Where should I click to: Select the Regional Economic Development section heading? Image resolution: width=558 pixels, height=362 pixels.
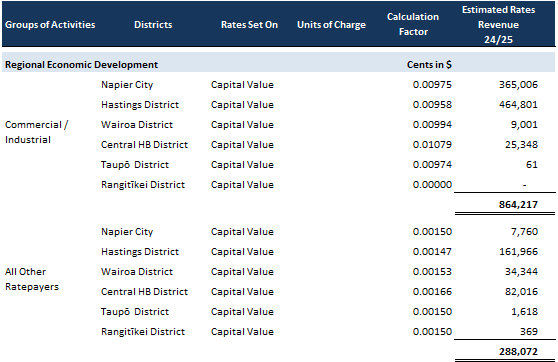pyautogui.click(x=81, y=64)
